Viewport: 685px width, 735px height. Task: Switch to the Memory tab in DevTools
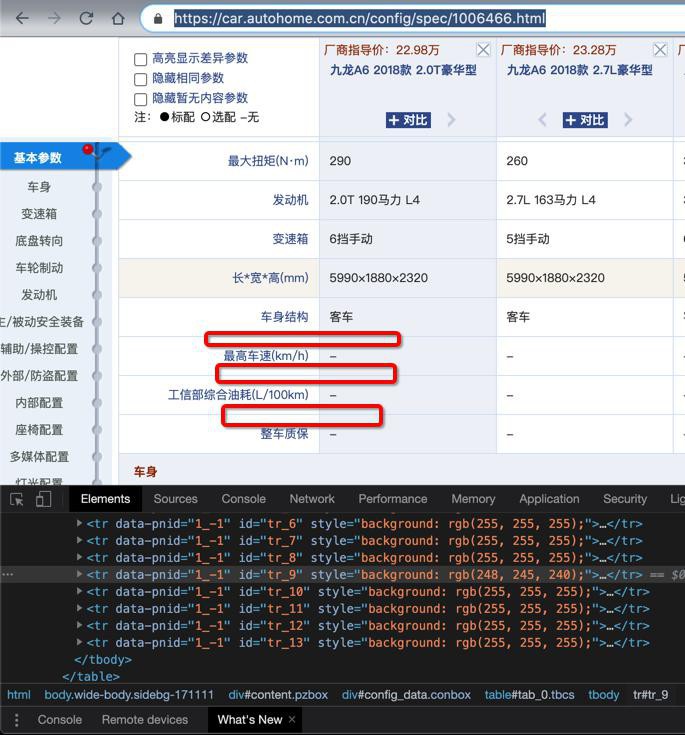pyautogui.click(x=473, y=499)
